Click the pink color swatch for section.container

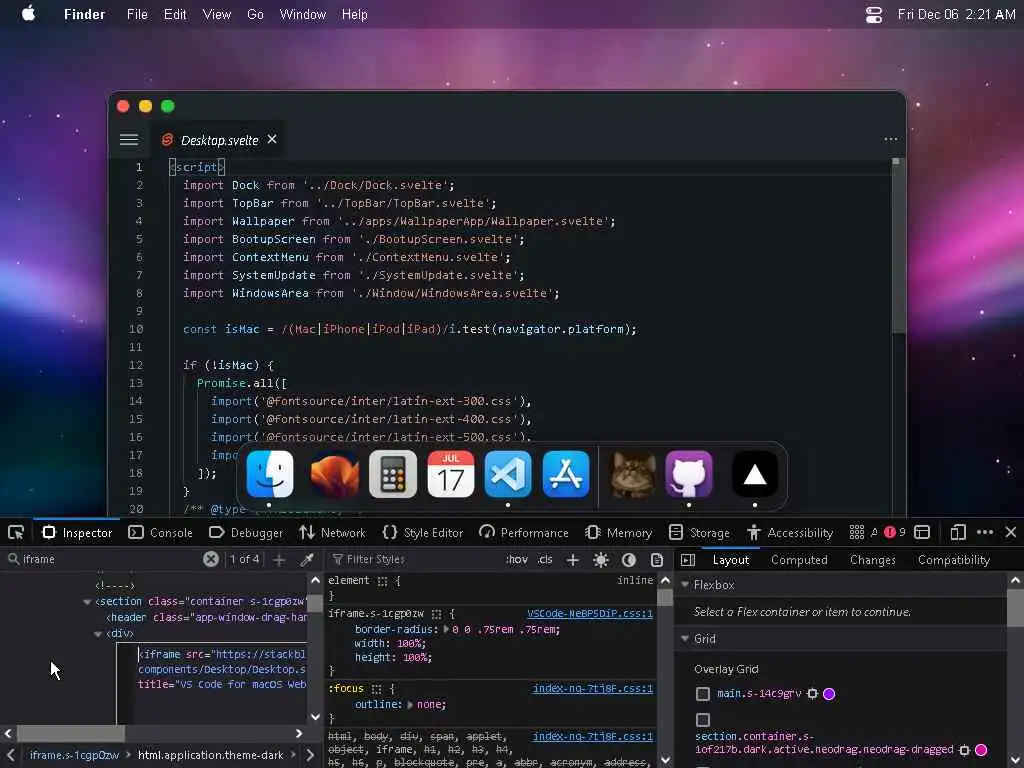click(x=981, y=750)
